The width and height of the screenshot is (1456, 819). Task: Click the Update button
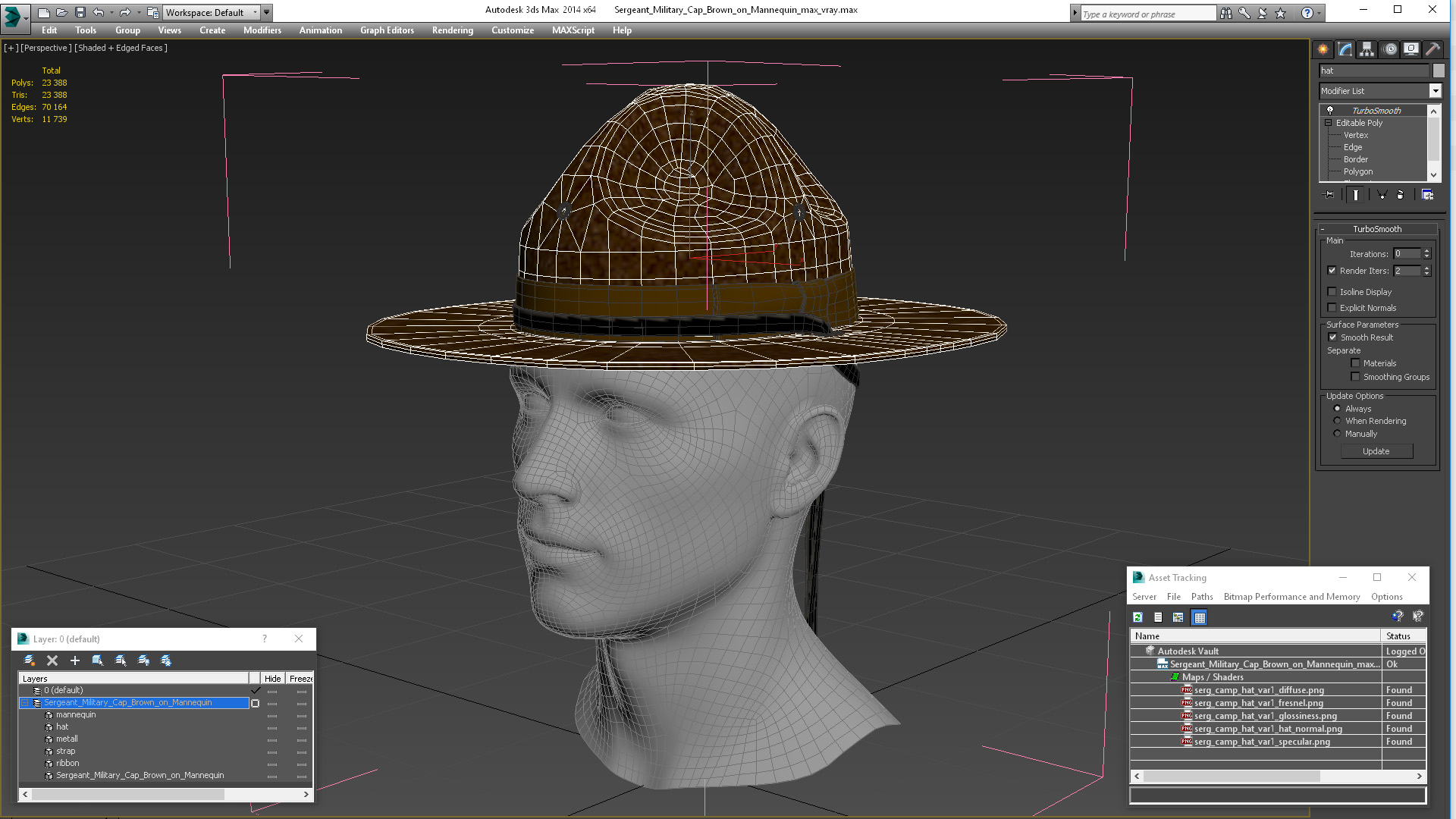click(1376, 451)
